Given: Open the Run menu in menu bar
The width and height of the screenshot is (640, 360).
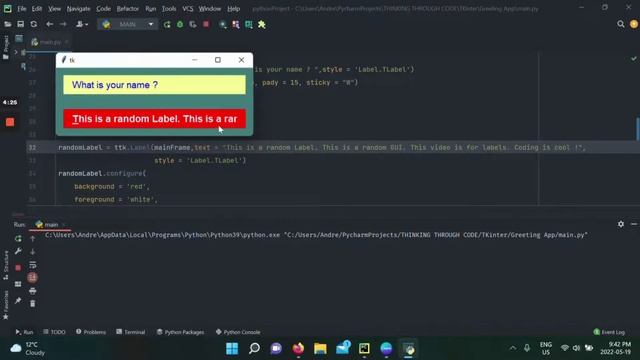Looking at the screenshot, I should click(x=151, y=9).
